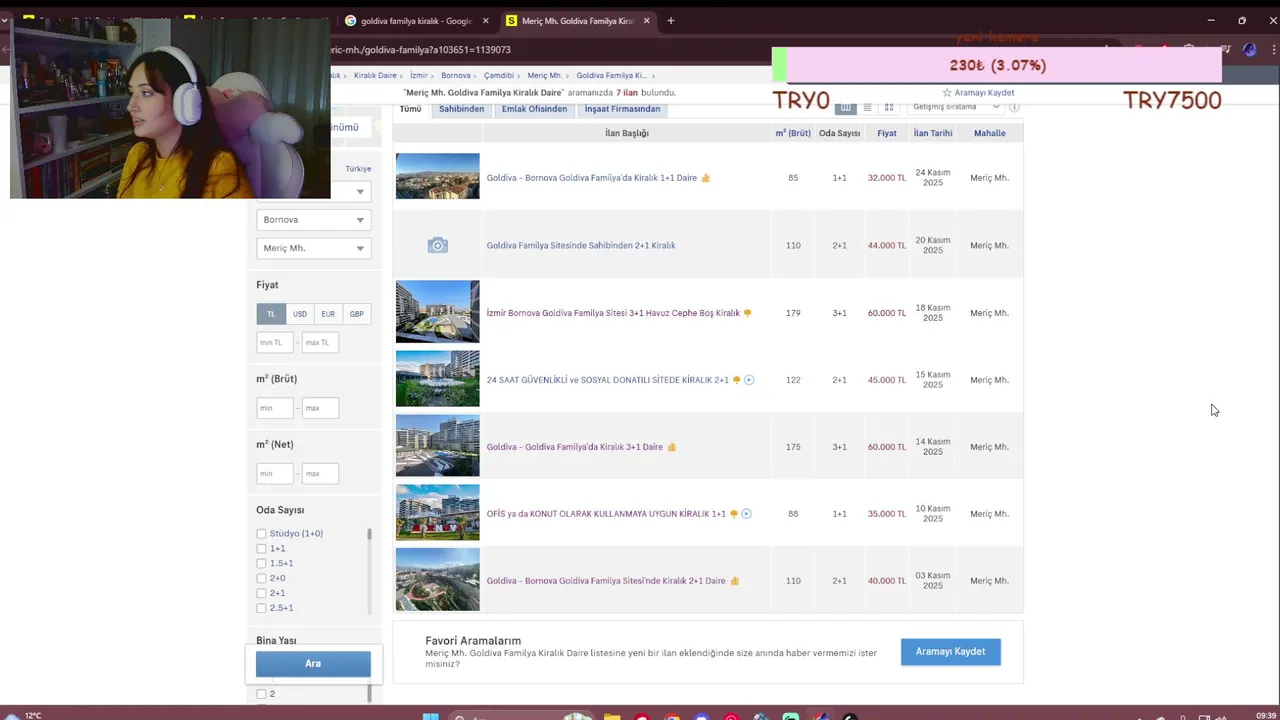Image resolution: width=1280 pixels, height=720 pixels.
Task: Click the m² (Brüt) min field
Action: 275,408
